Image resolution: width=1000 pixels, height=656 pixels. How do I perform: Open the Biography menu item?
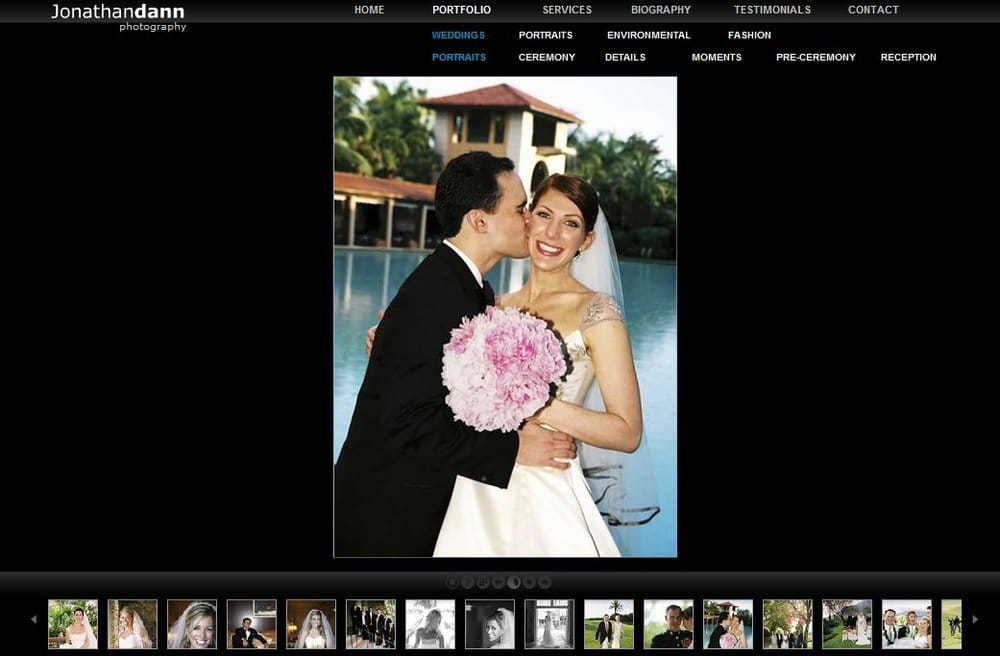[x=660, y=10]
